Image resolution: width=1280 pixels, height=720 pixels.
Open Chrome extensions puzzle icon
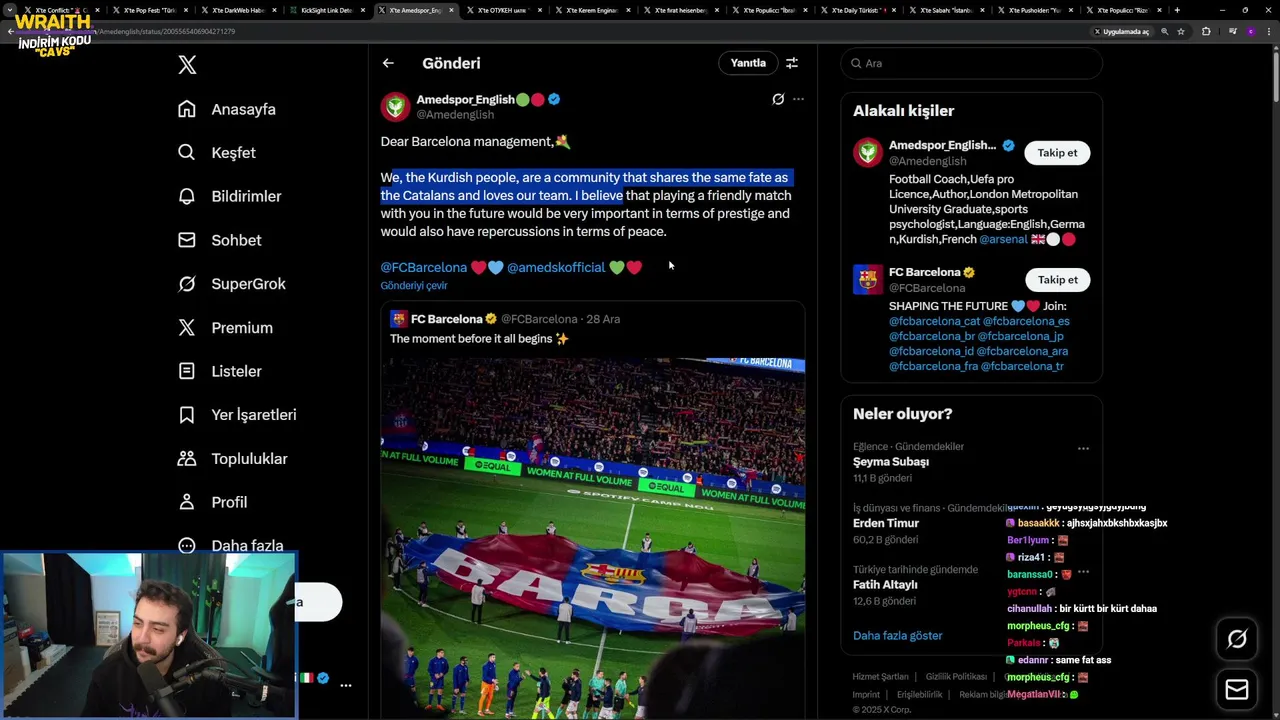pyautogui.click(x=1205, y=31)
